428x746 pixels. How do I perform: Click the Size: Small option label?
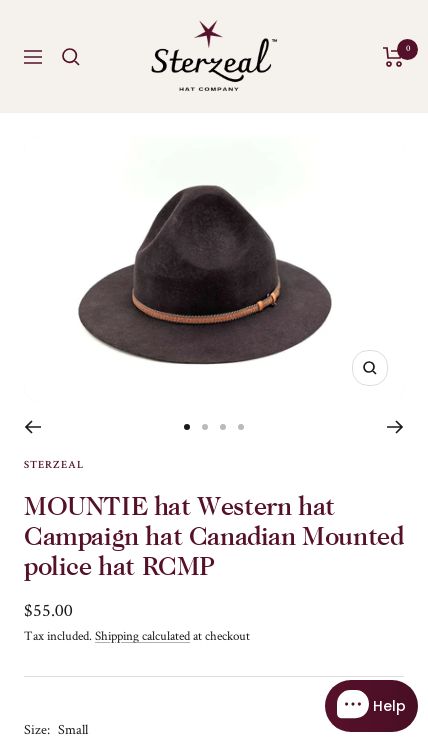56,729
